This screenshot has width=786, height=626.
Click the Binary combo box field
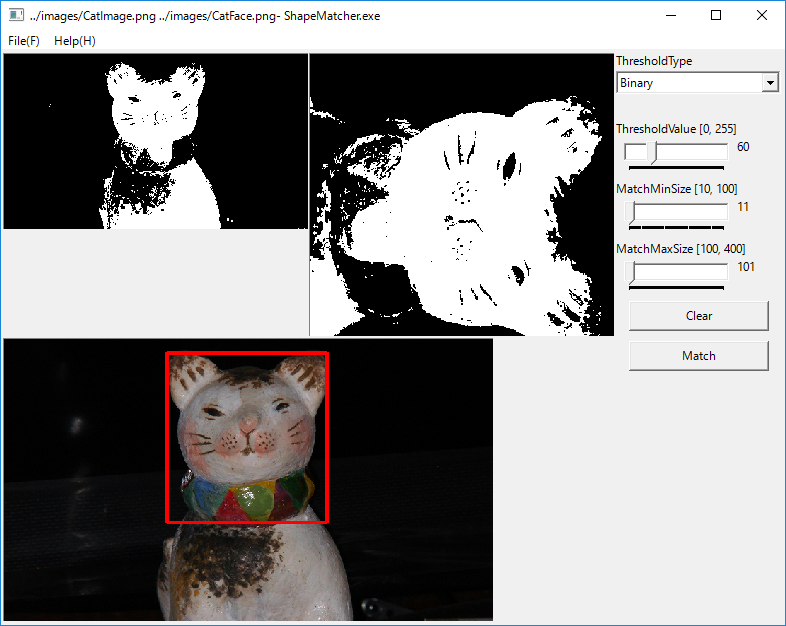697,82
